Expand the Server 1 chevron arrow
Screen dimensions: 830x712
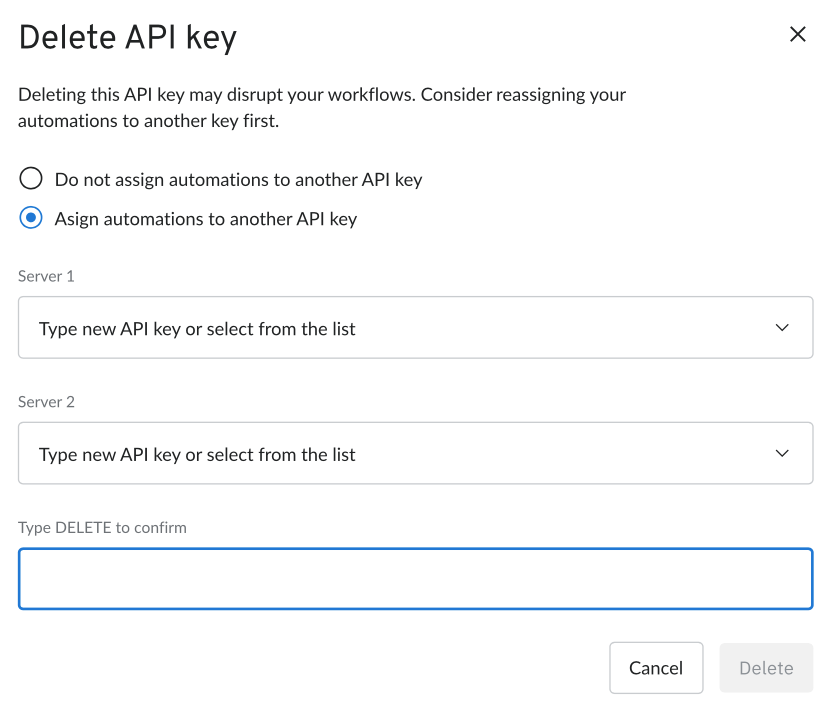782,328
